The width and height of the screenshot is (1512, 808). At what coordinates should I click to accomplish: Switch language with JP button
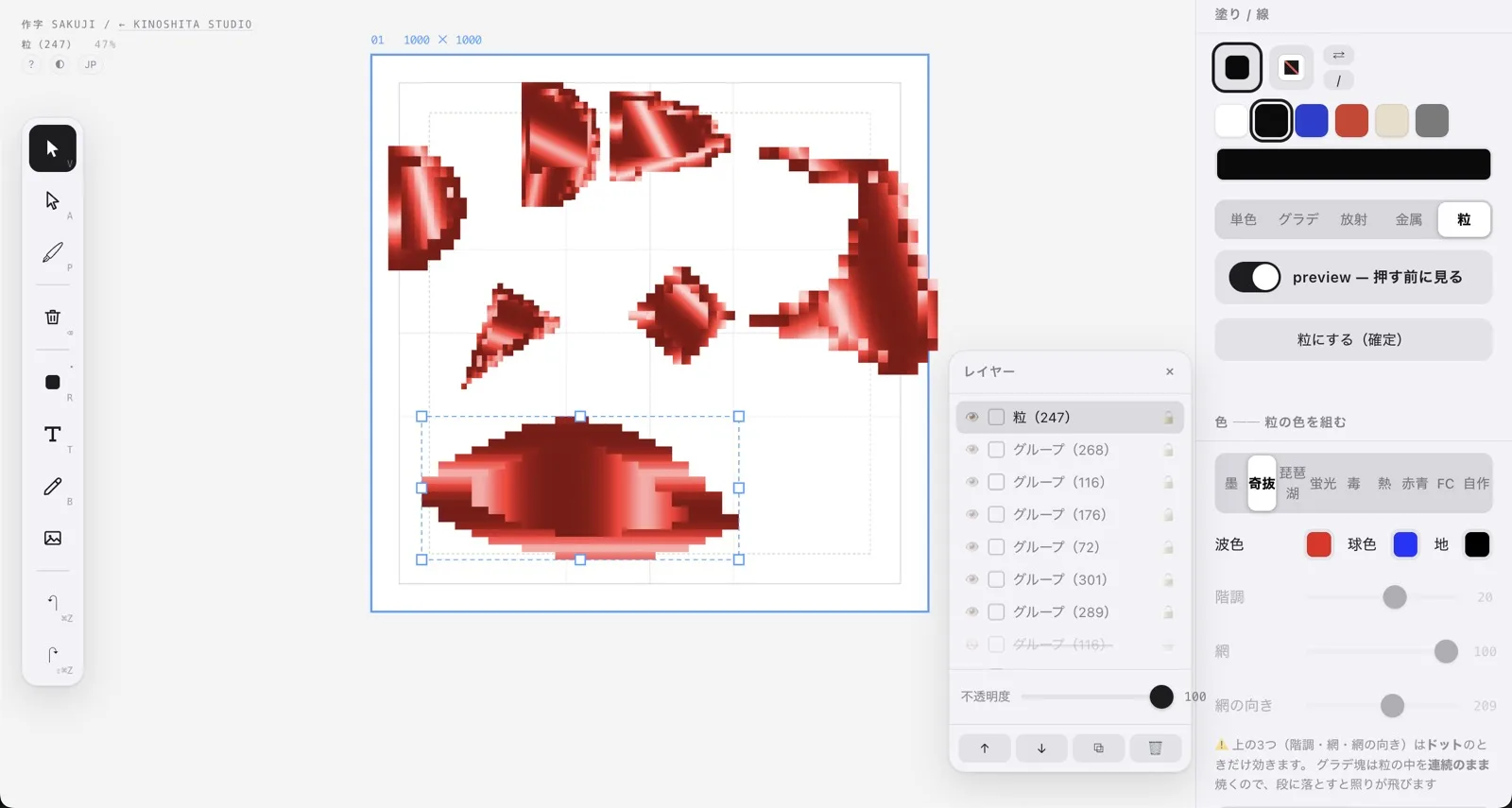point(91,64)
